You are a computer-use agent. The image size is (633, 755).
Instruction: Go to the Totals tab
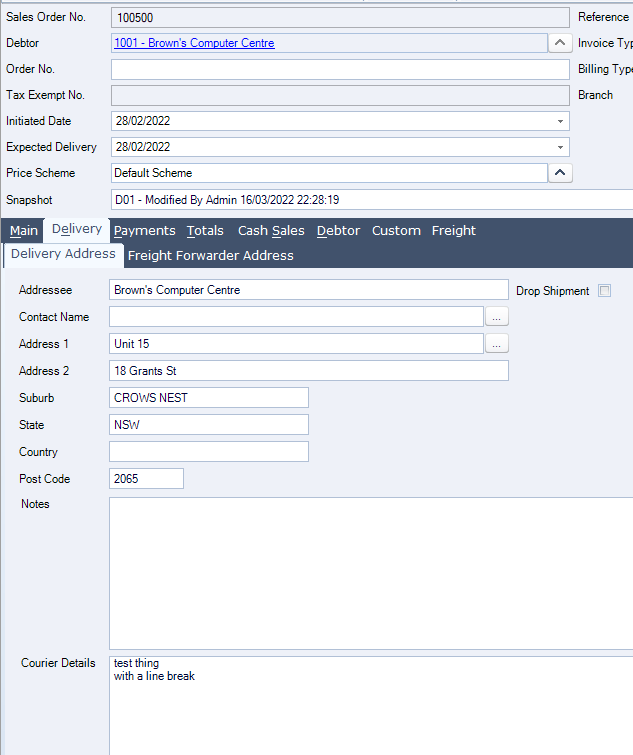coord(205,231)
